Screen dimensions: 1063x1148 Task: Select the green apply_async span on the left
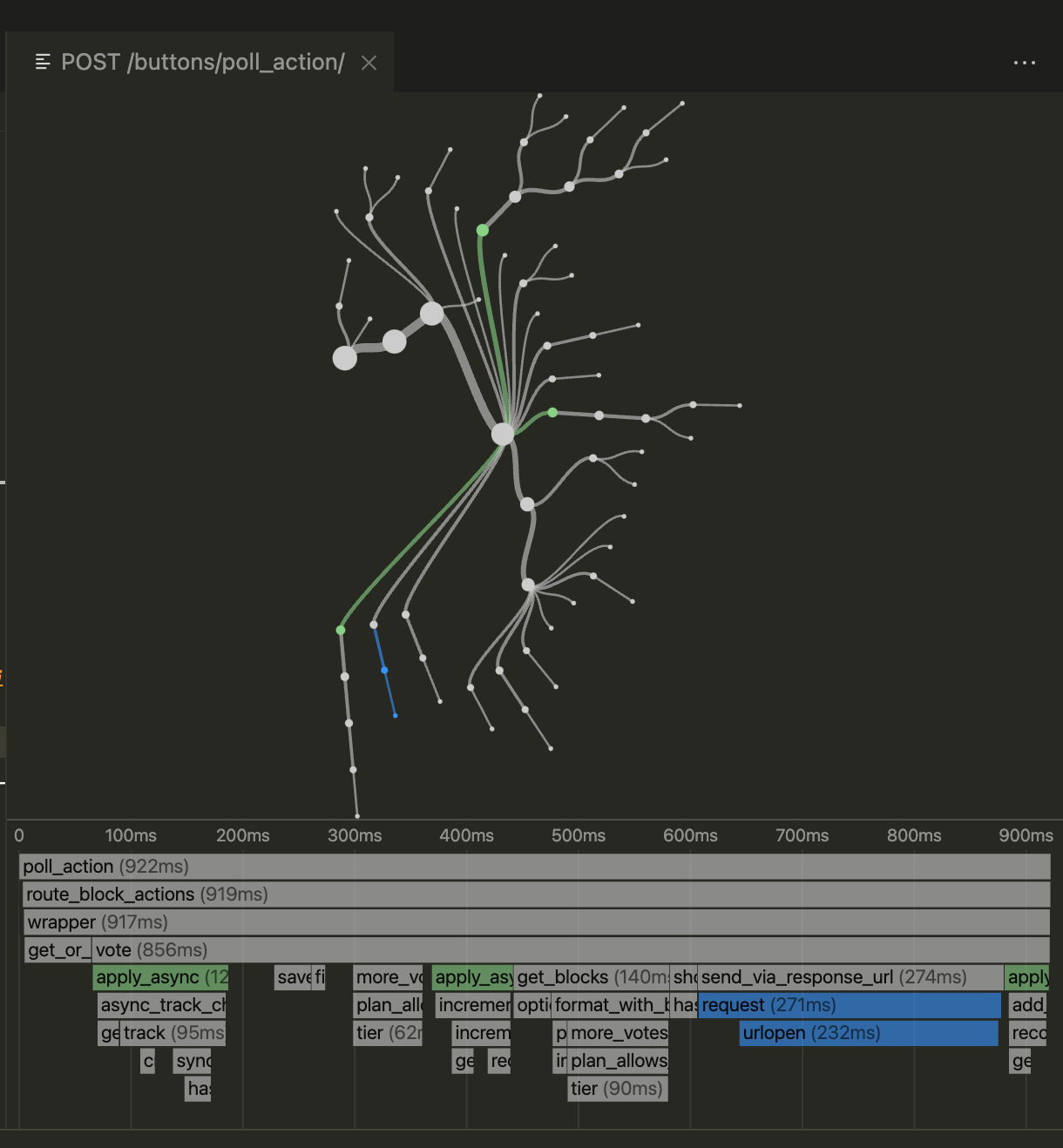(x=161, y=977)
